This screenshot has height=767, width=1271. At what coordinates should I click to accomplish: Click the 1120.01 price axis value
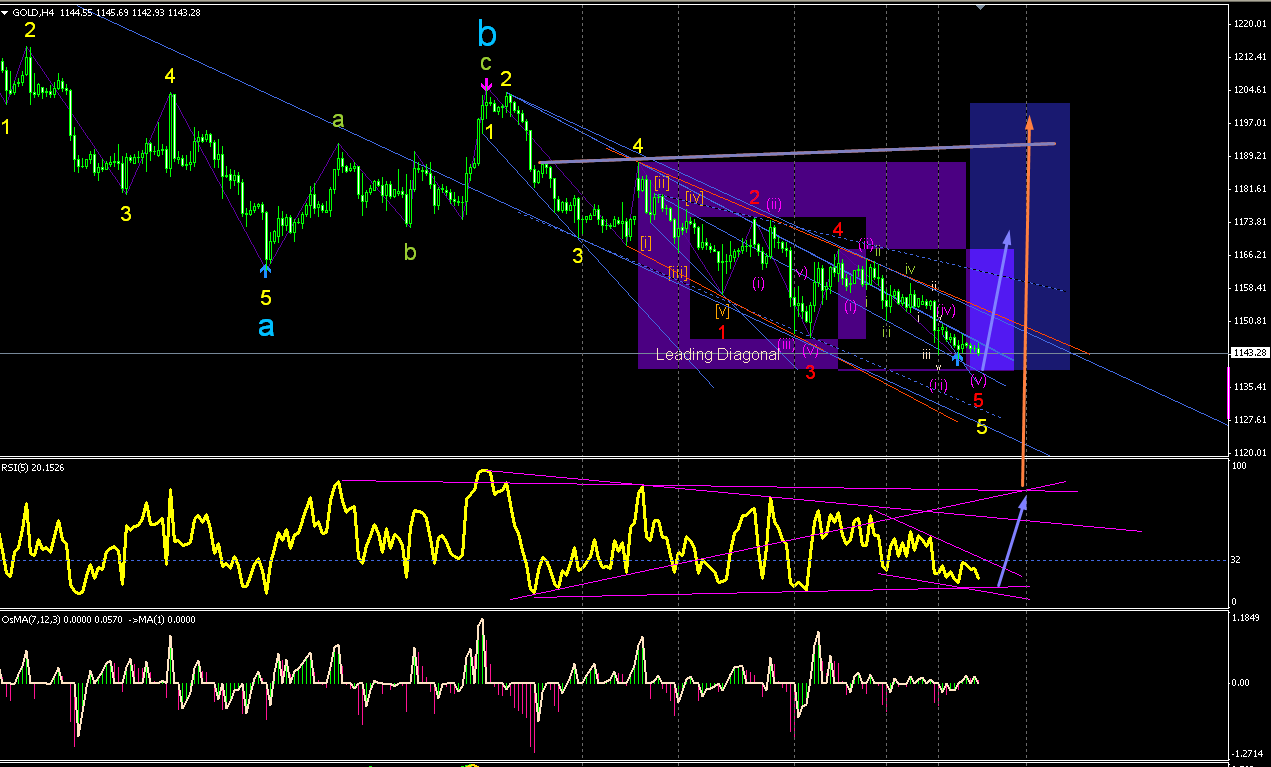(x=1249, y=452)
